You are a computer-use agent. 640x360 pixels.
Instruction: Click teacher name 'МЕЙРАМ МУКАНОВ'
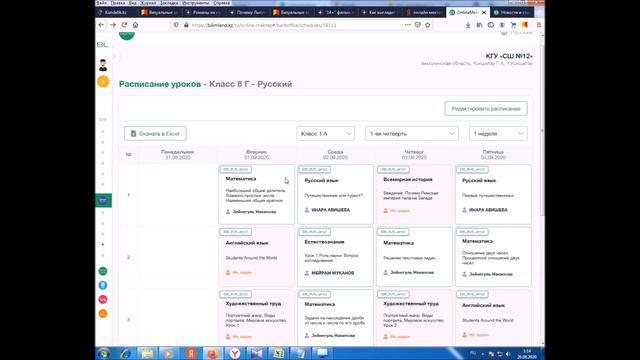(333, 273)
